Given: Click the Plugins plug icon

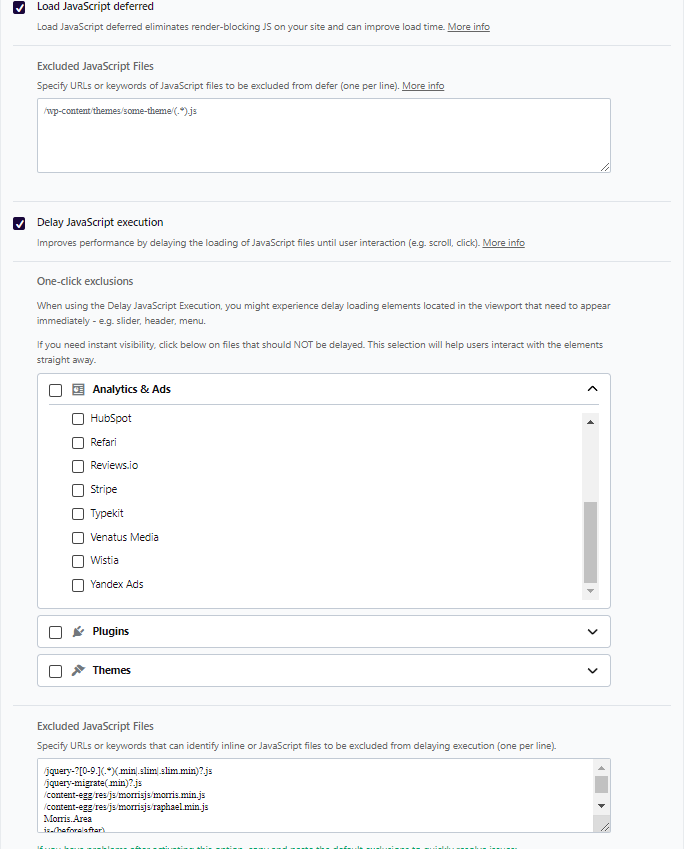Looking at the screenshot, I should point(78,632).
